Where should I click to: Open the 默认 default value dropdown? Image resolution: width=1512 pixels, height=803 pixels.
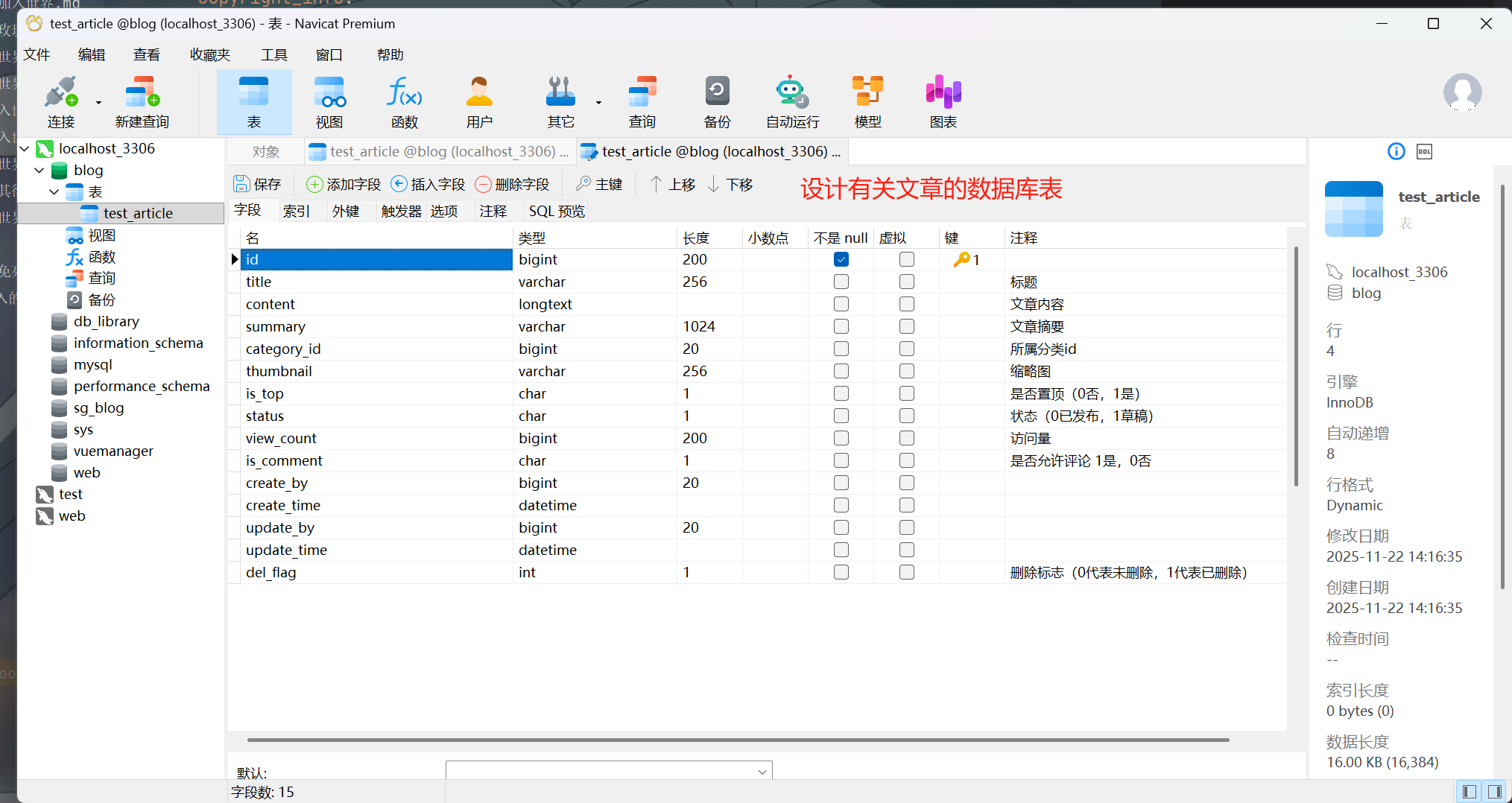762,772
